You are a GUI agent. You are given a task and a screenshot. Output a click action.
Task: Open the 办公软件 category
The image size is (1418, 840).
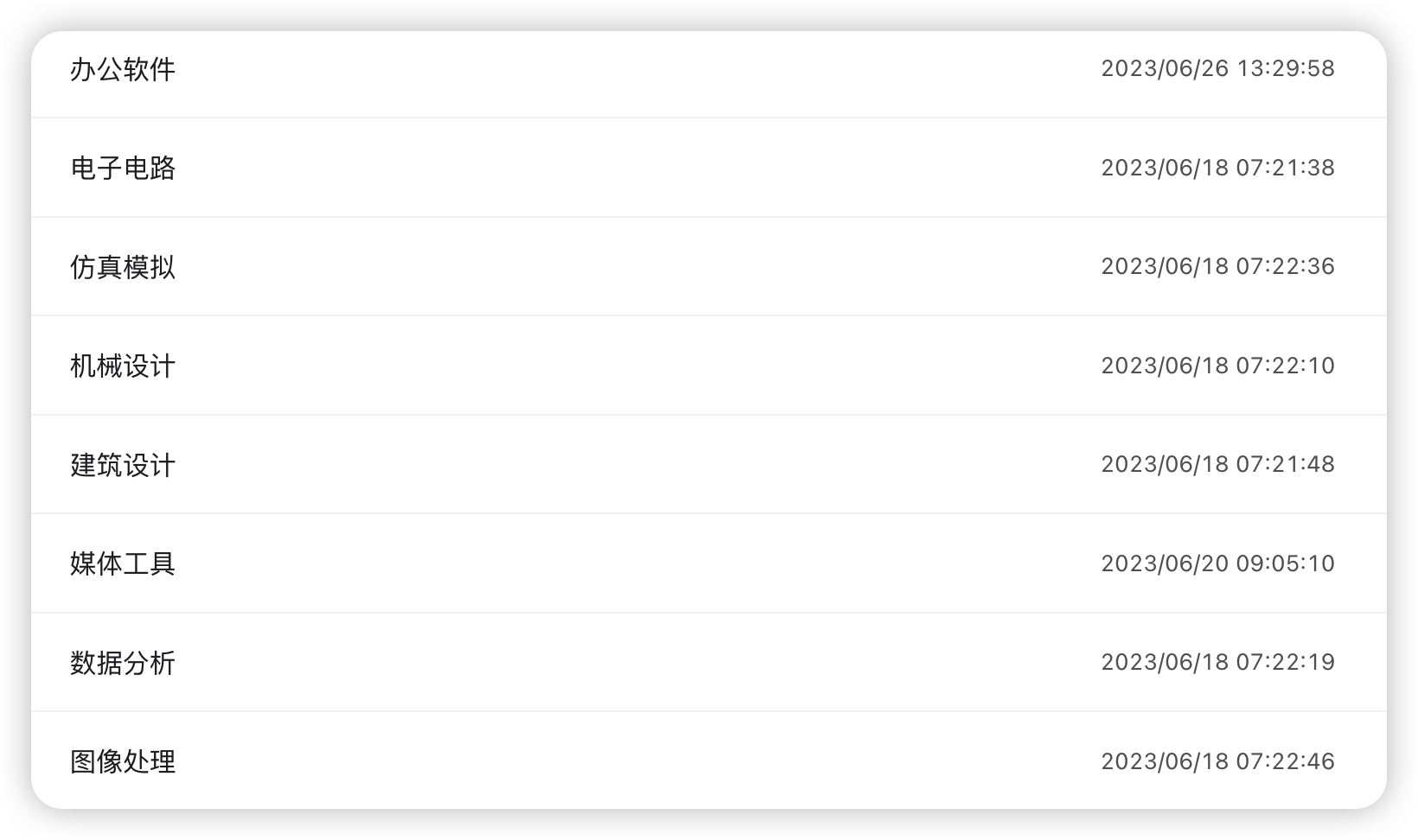click(x=123, y=69)
